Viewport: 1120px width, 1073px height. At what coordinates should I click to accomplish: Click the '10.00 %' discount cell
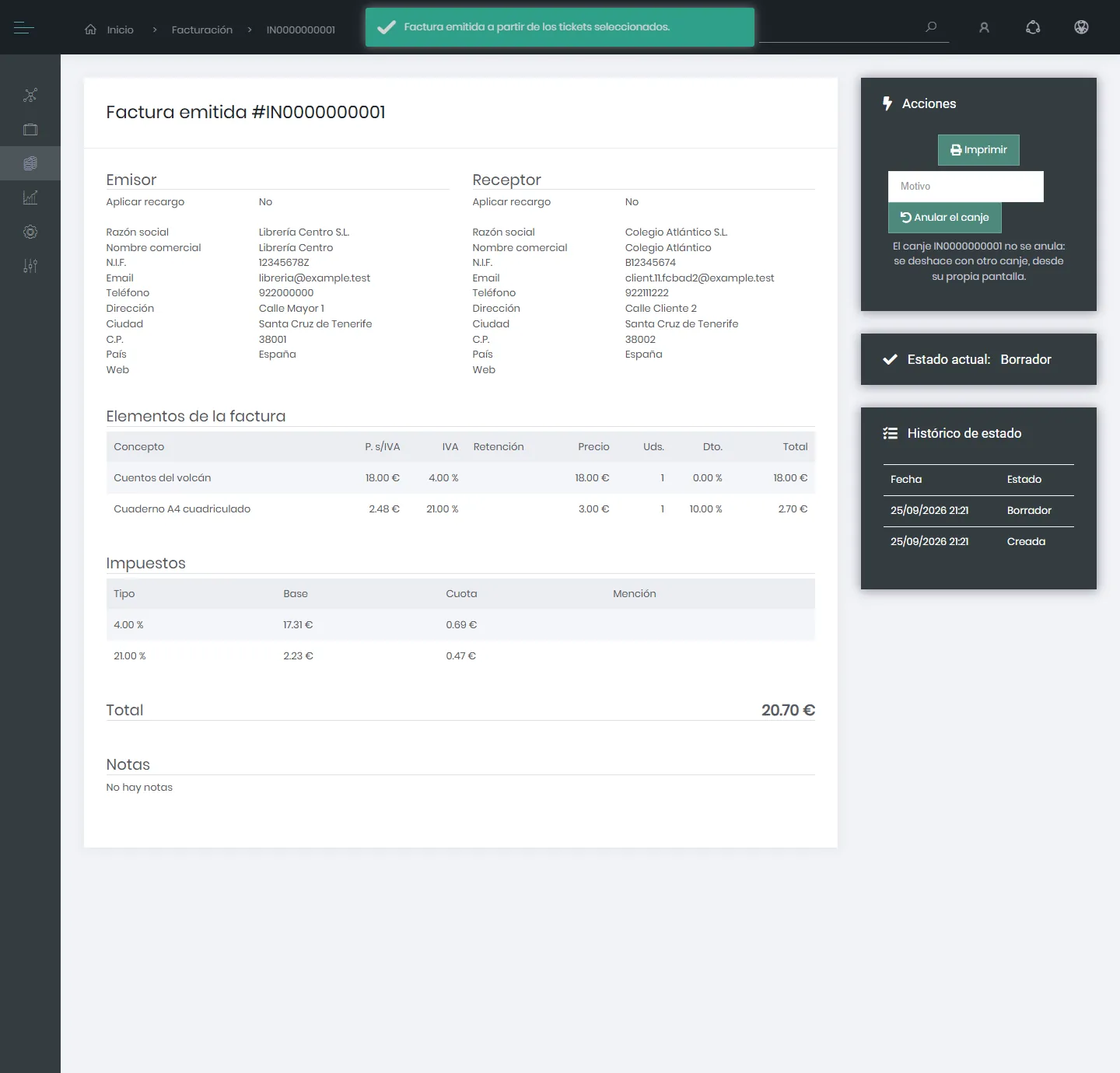pyautogui.click(x=705, y=509)
